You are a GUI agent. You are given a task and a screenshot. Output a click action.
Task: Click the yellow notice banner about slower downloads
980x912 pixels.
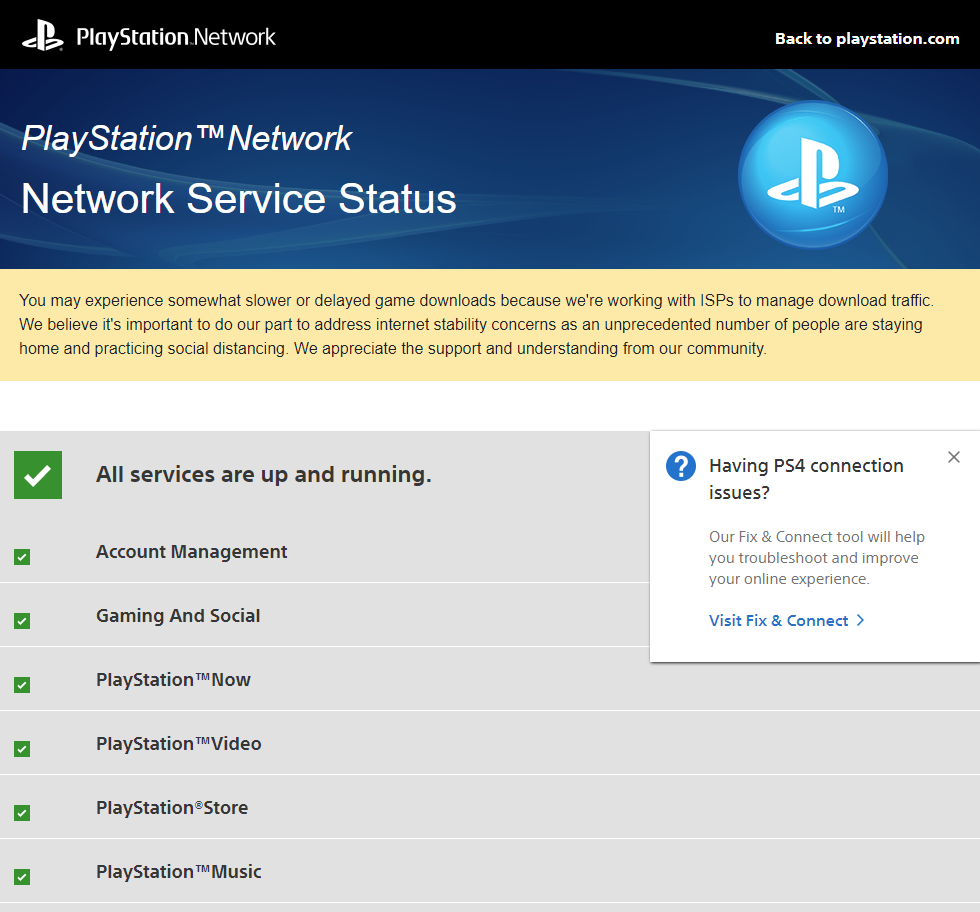coord(490,324)
